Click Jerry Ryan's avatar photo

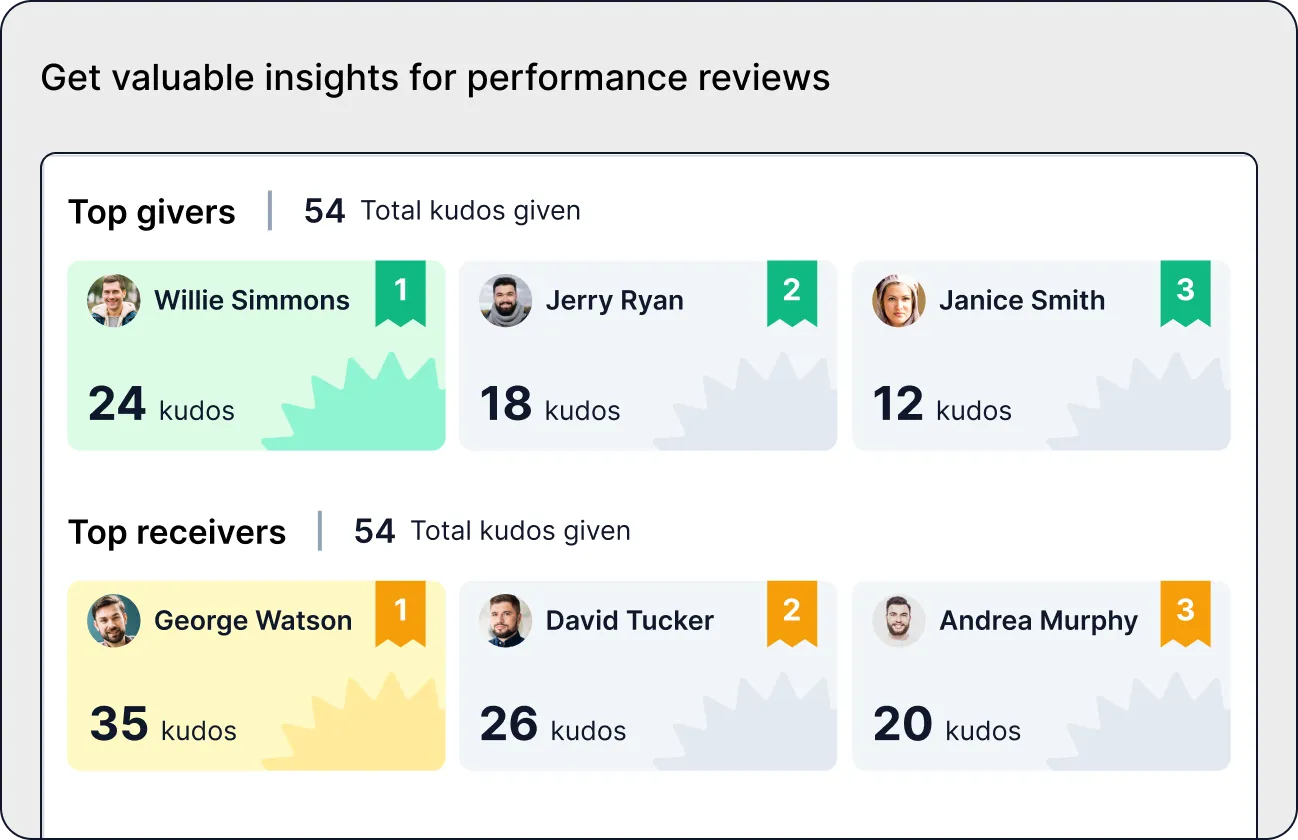(x=505, y=301)
